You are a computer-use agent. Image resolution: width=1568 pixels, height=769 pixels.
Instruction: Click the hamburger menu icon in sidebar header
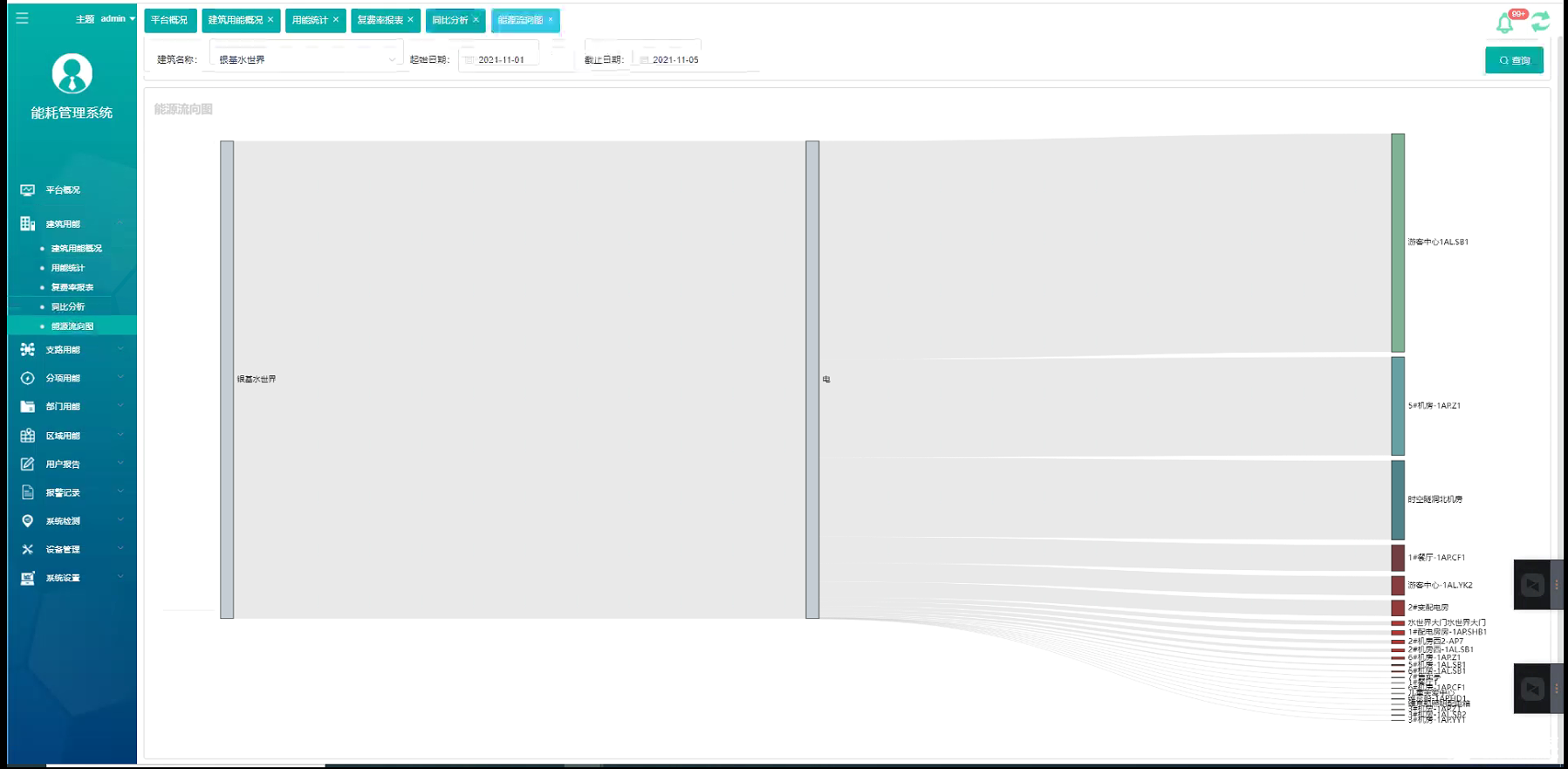22,18
